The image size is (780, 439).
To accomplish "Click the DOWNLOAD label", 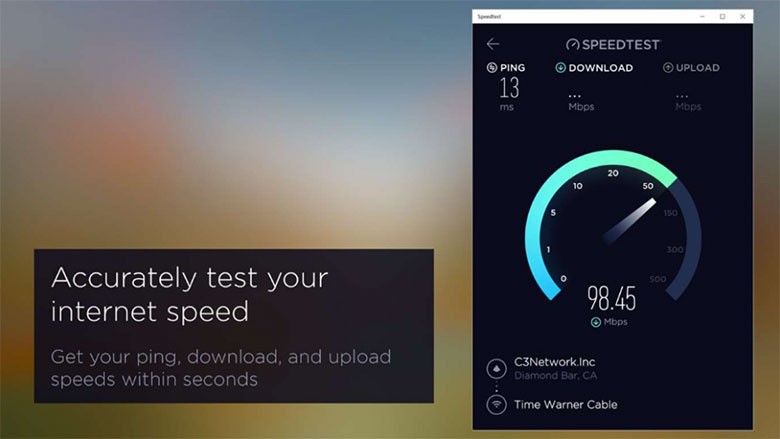I will coord(600,68).
